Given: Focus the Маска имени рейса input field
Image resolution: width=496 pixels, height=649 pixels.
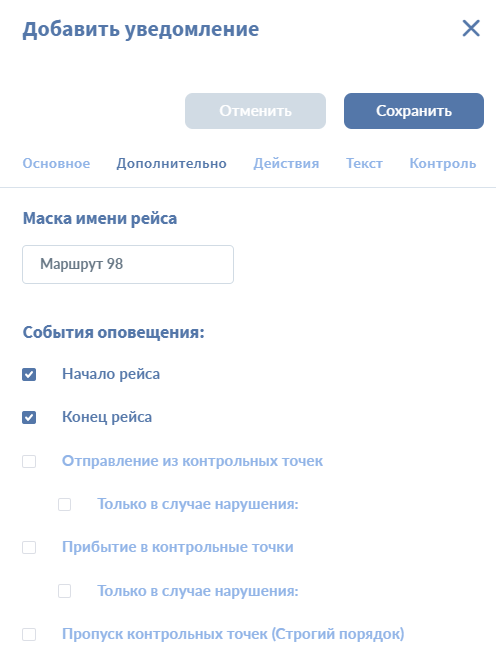Looking at the screenshot, I should tap(128, 264).
